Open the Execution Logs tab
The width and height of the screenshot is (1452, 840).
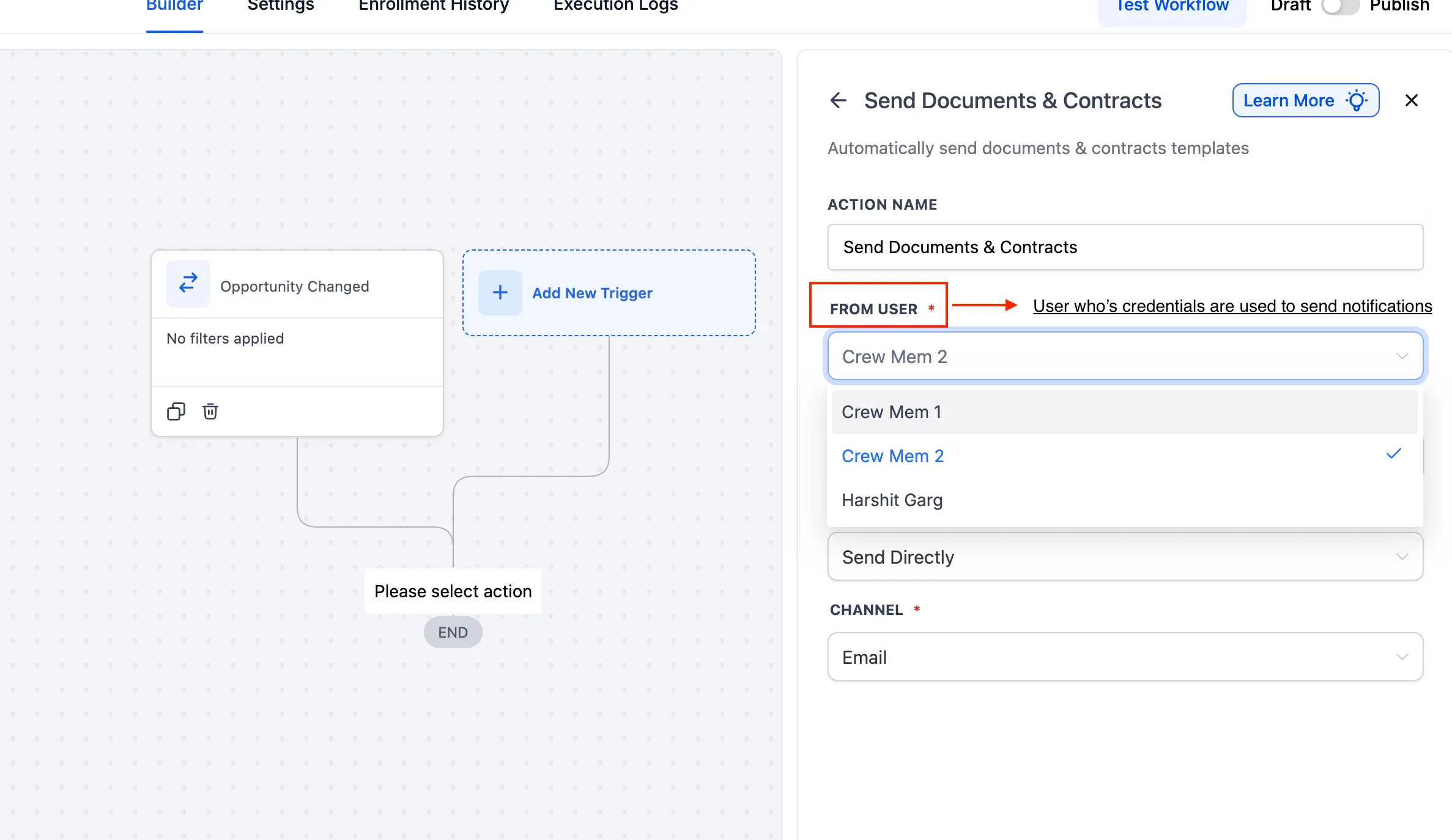[x=615, y=7]
